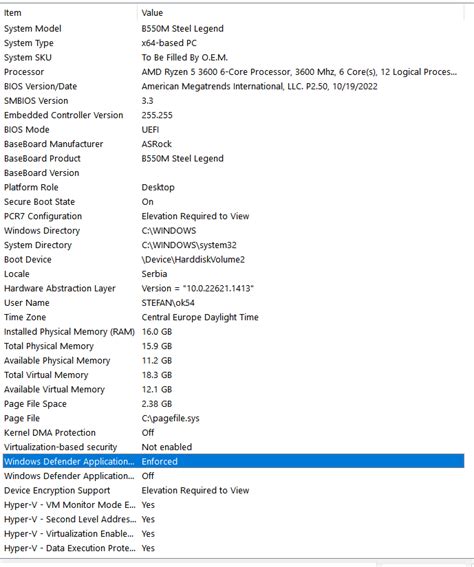
Task: Click the C:\WINDOWS\system32 value
Action: (x=189, y=245)
